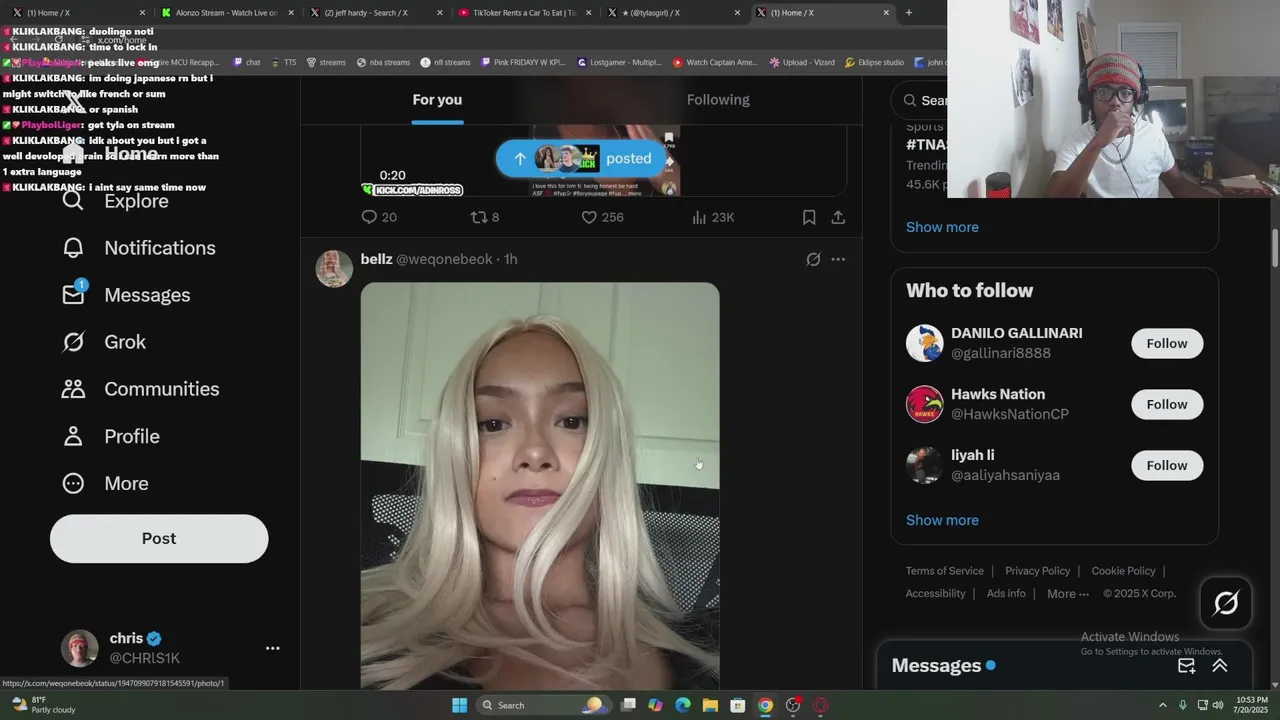1280x720 pixels.
Task: Click the floating Grok button
Action: coord(1226,603)
